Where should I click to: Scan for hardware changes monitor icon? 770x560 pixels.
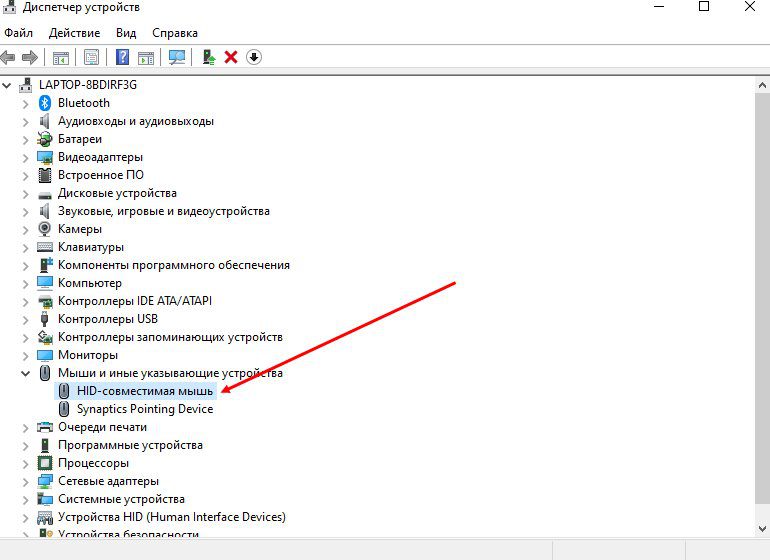click(x=177, y=57)
